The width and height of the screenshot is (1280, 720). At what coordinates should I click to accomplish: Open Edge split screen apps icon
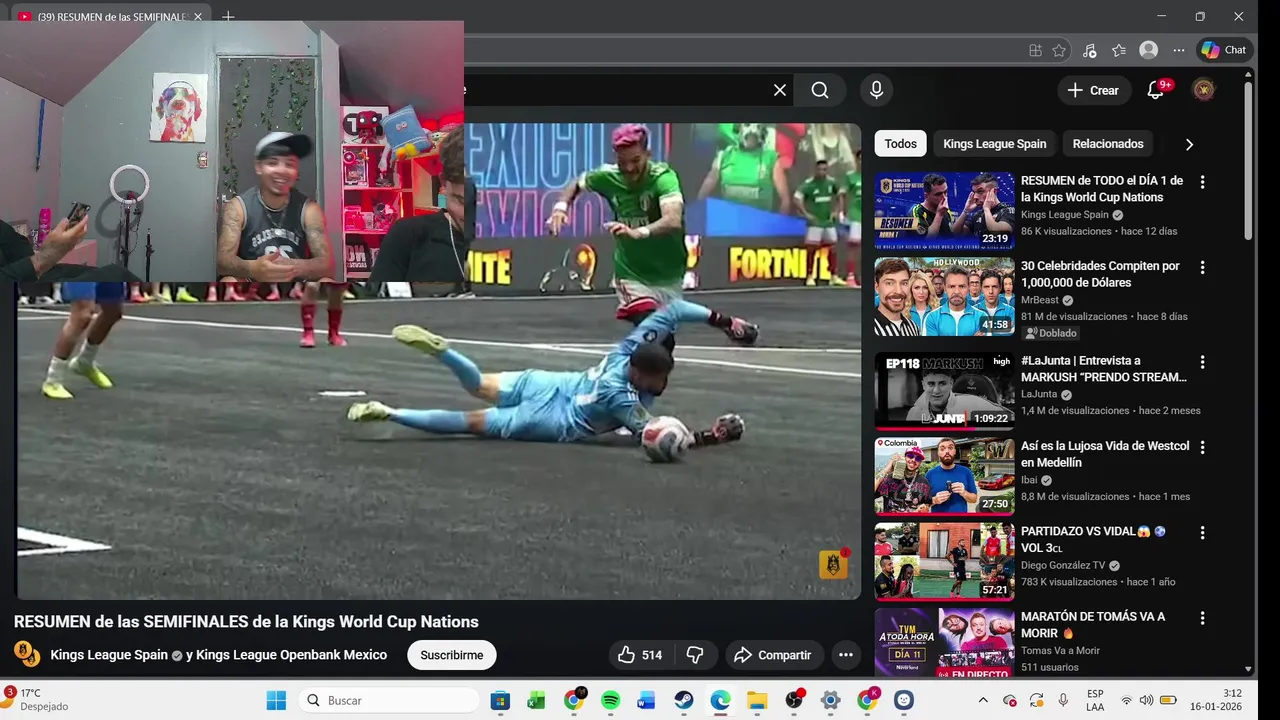(x=1035, y=50)
